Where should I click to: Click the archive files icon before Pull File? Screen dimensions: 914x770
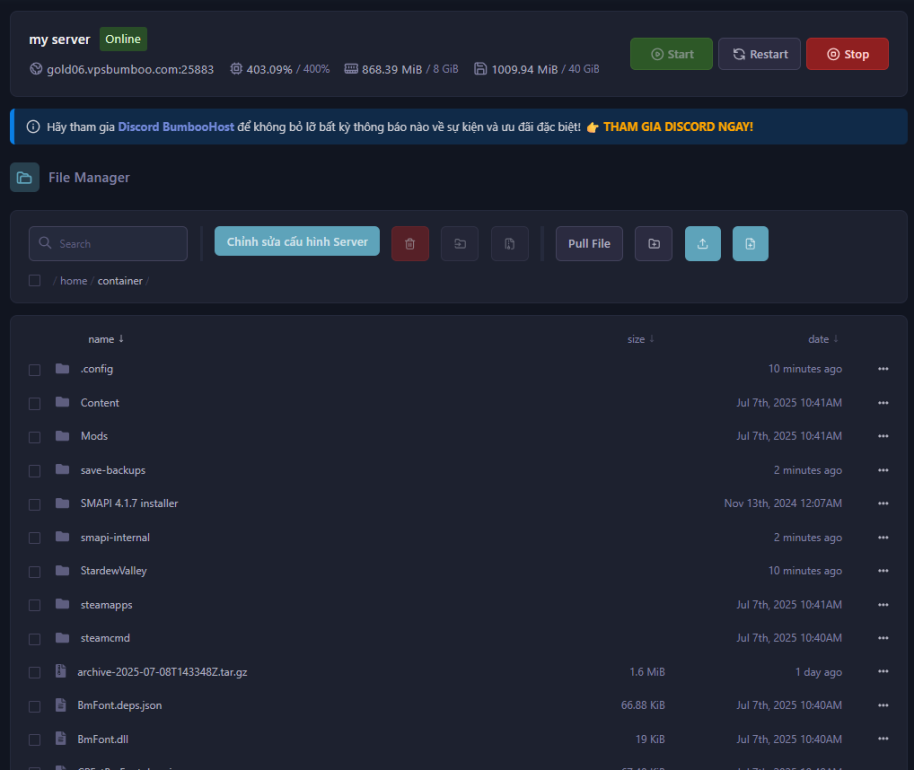point(509,244)
